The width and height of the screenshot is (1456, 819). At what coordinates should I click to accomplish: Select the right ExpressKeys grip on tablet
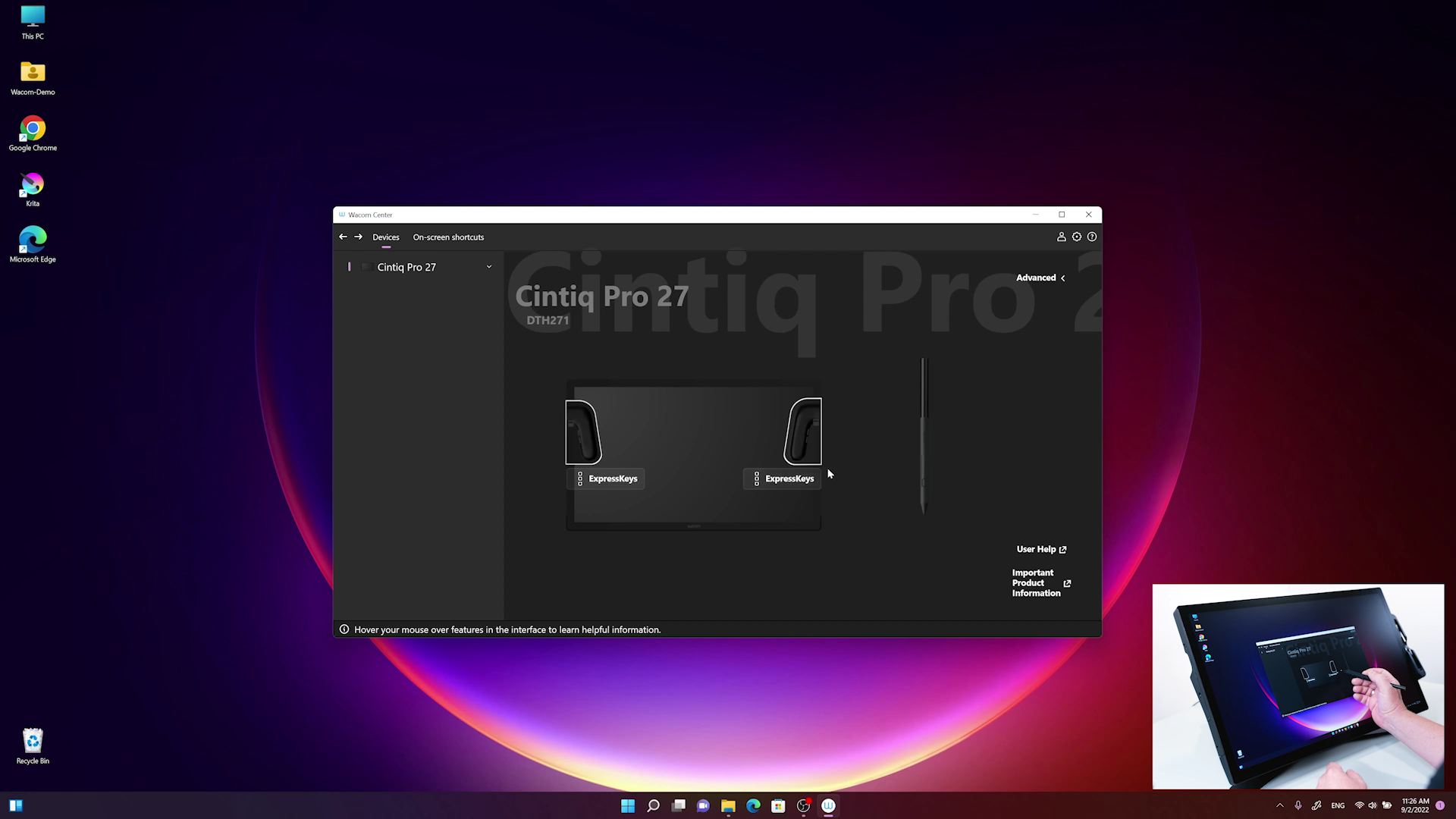tap(804, 432)
